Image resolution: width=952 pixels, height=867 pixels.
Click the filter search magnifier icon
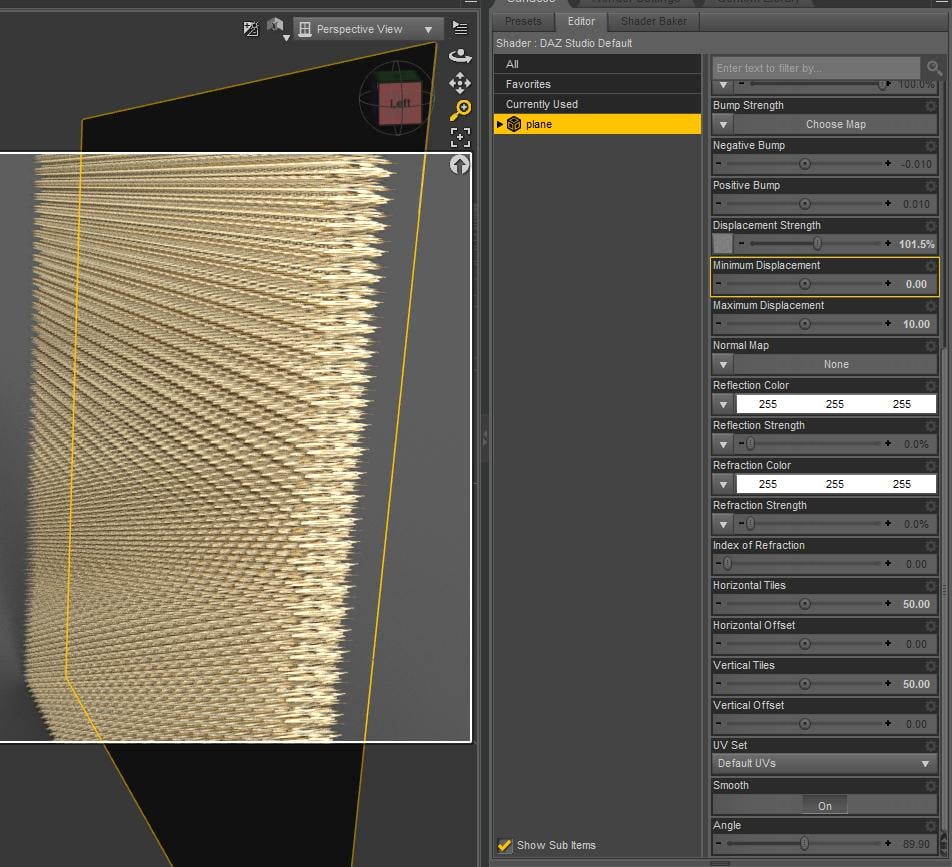click(934, 67)
